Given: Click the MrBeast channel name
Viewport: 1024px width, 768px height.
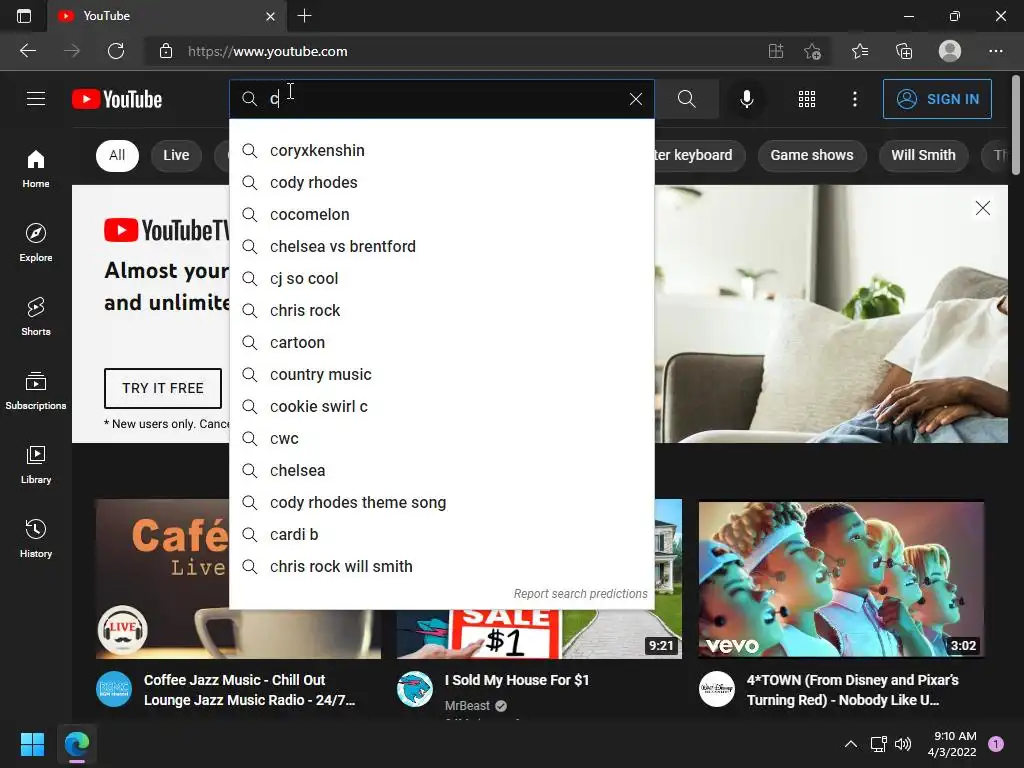Looking at the screenshot, I should pyautogui.click(x=467, y=706).
